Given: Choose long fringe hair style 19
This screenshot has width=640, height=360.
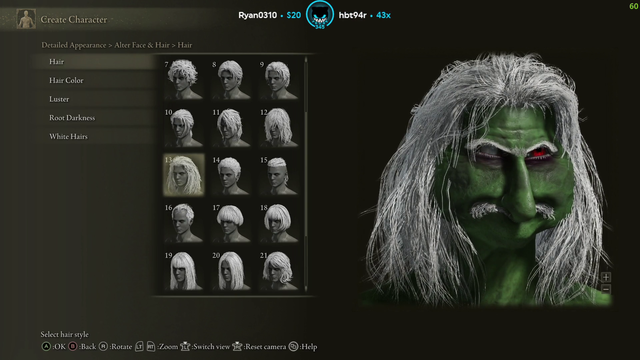Looking at the screenshot, I should (183, 271).
